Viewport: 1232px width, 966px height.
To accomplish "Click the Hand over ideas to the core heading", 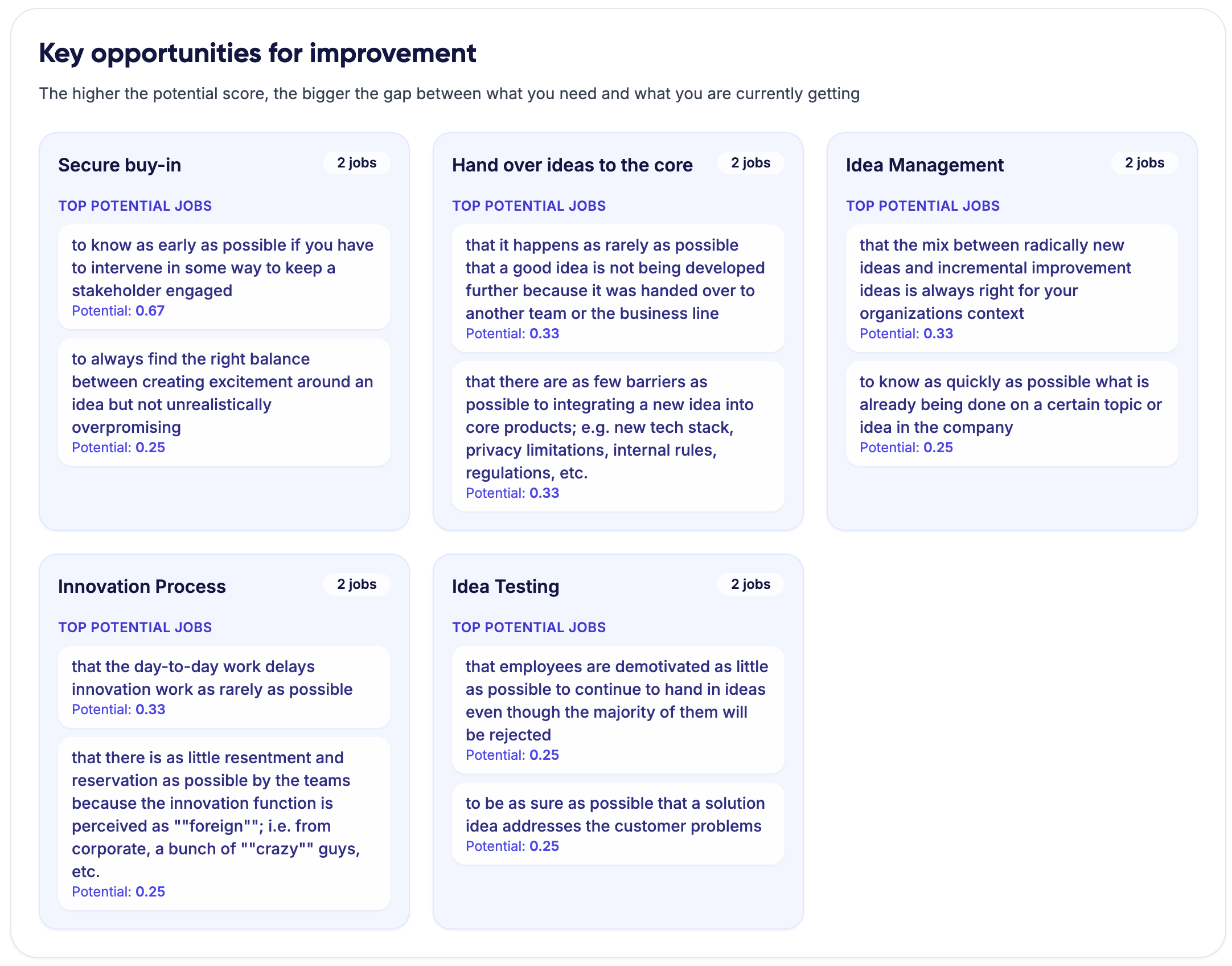I will click(x=572, y=165).
